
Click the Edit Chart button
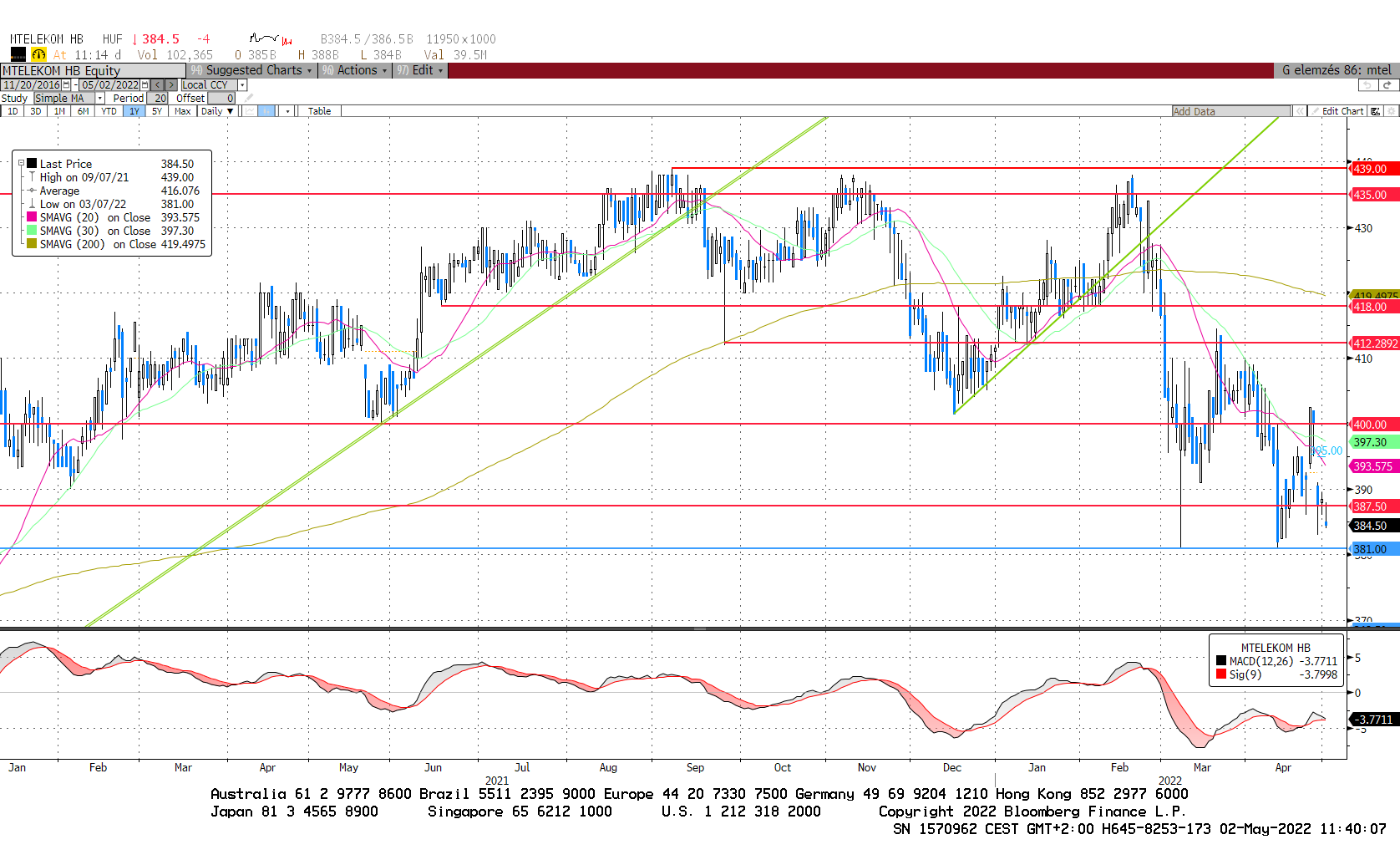pyautogui.click(x=1337, y=111)
